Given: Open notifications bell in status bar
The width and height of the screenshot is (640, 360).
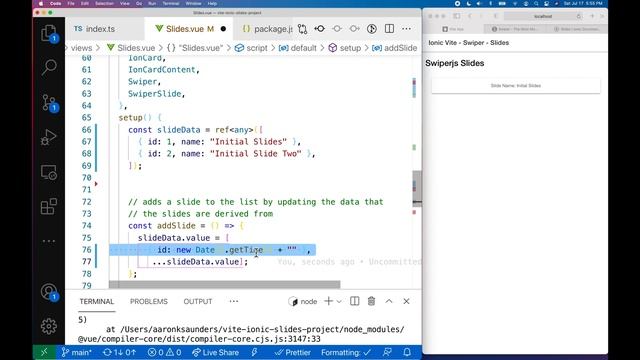Looking at the screenshot, I should [x=407, y=352].
